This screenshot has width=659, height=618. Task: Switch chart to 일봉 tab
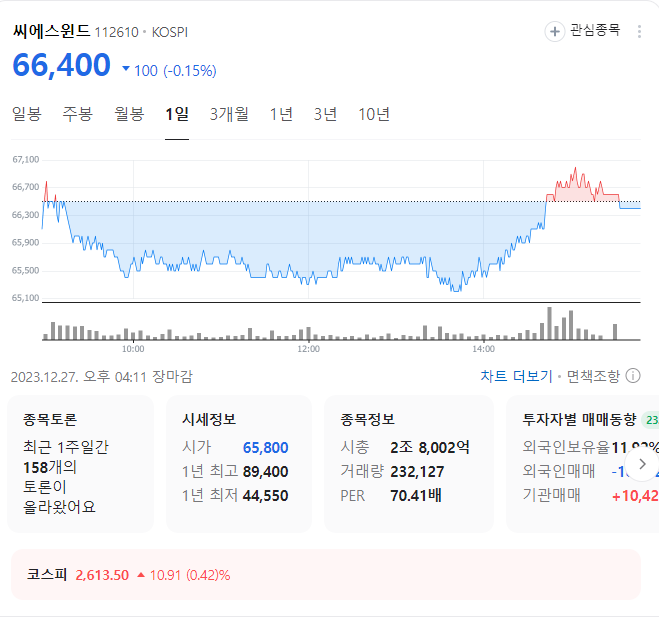(x=27, y=114)
